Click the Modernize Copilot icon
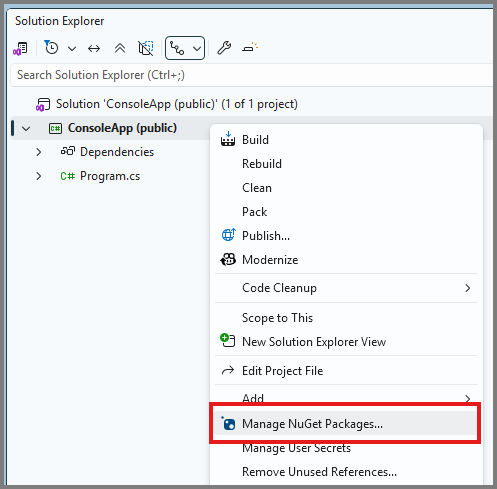The height and width of the screenshot is (489, 497). (x=228, y=259)
